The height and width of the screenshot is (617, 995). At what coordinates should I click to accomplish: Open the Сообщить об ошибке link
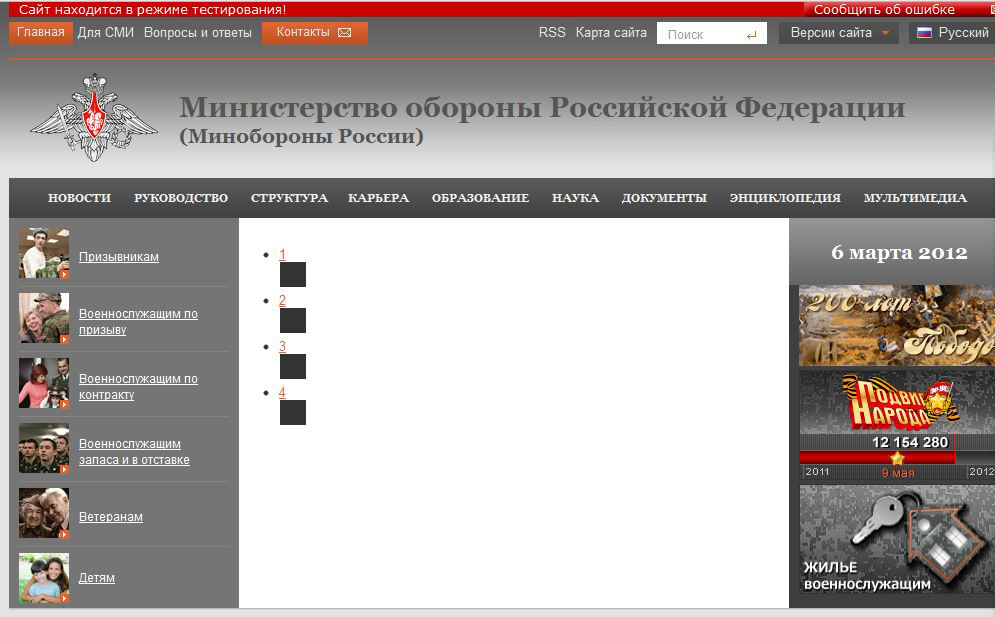pos(884,10)
